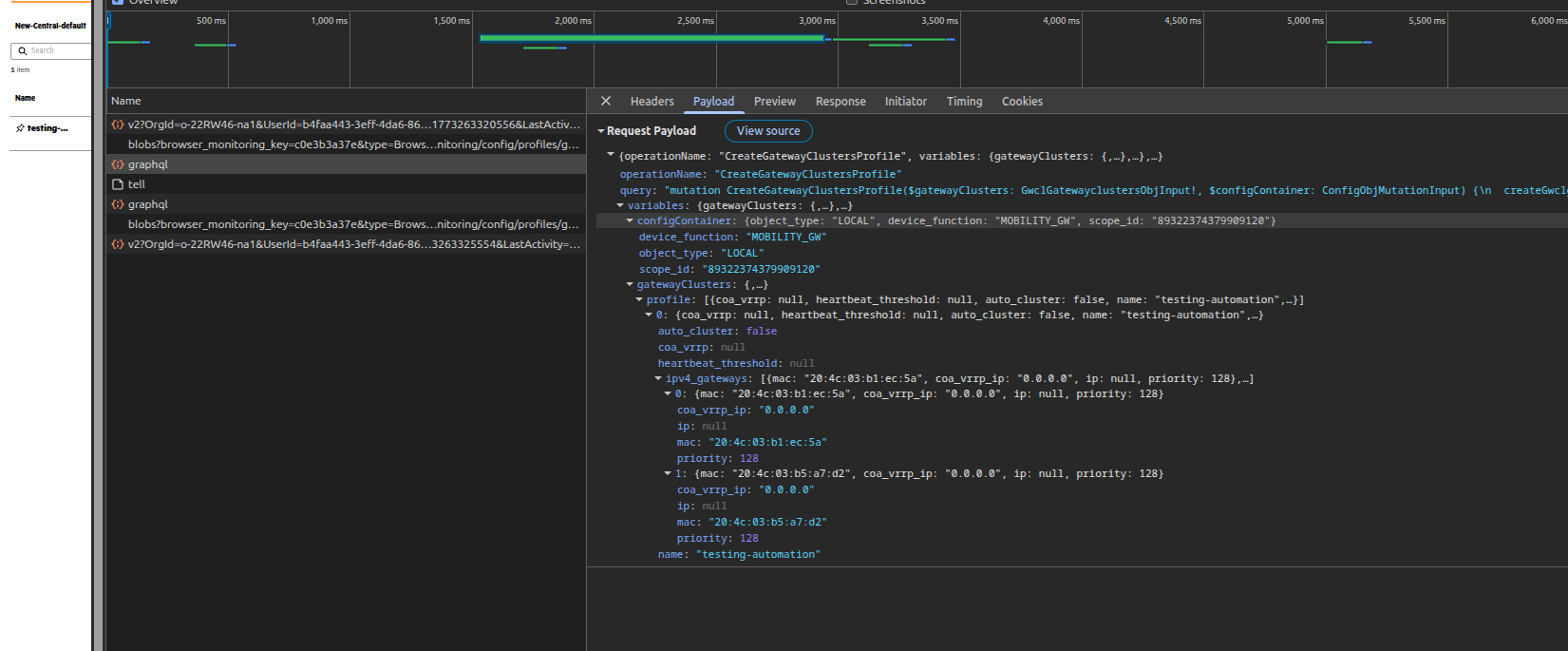Click the document icon of tell request
Viewport: 1568px width, 651px height.
[x=118, y=184]
